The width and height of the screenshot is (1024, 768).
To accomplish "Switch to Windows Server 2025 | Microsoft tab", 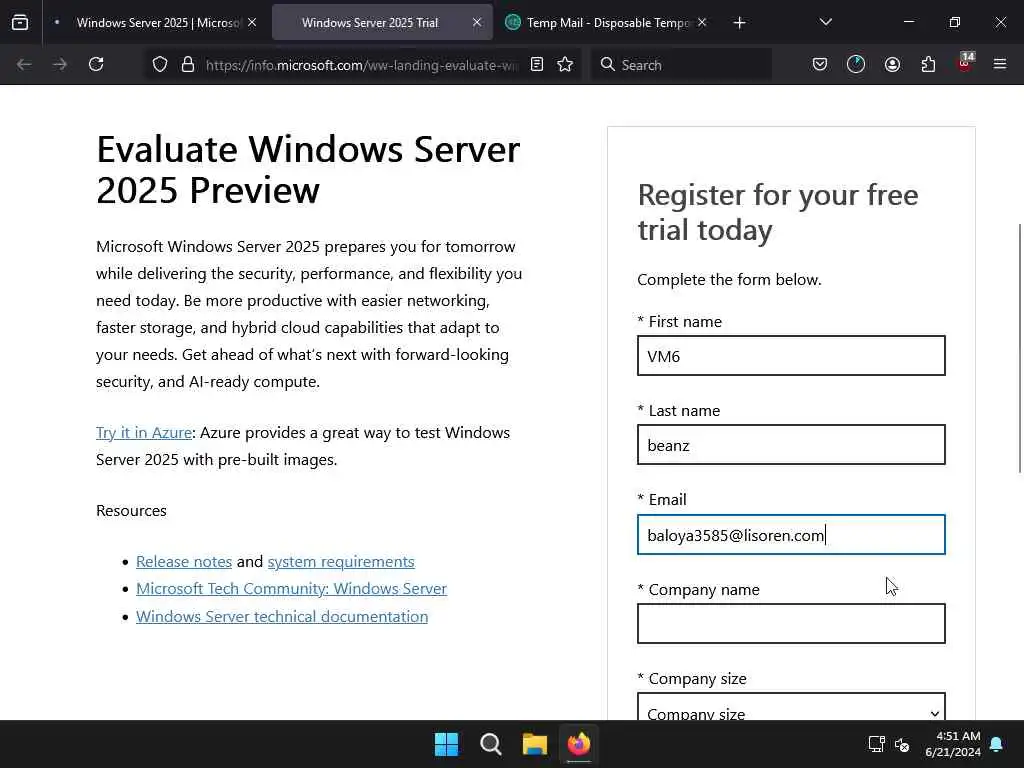I will click(157, 23).
